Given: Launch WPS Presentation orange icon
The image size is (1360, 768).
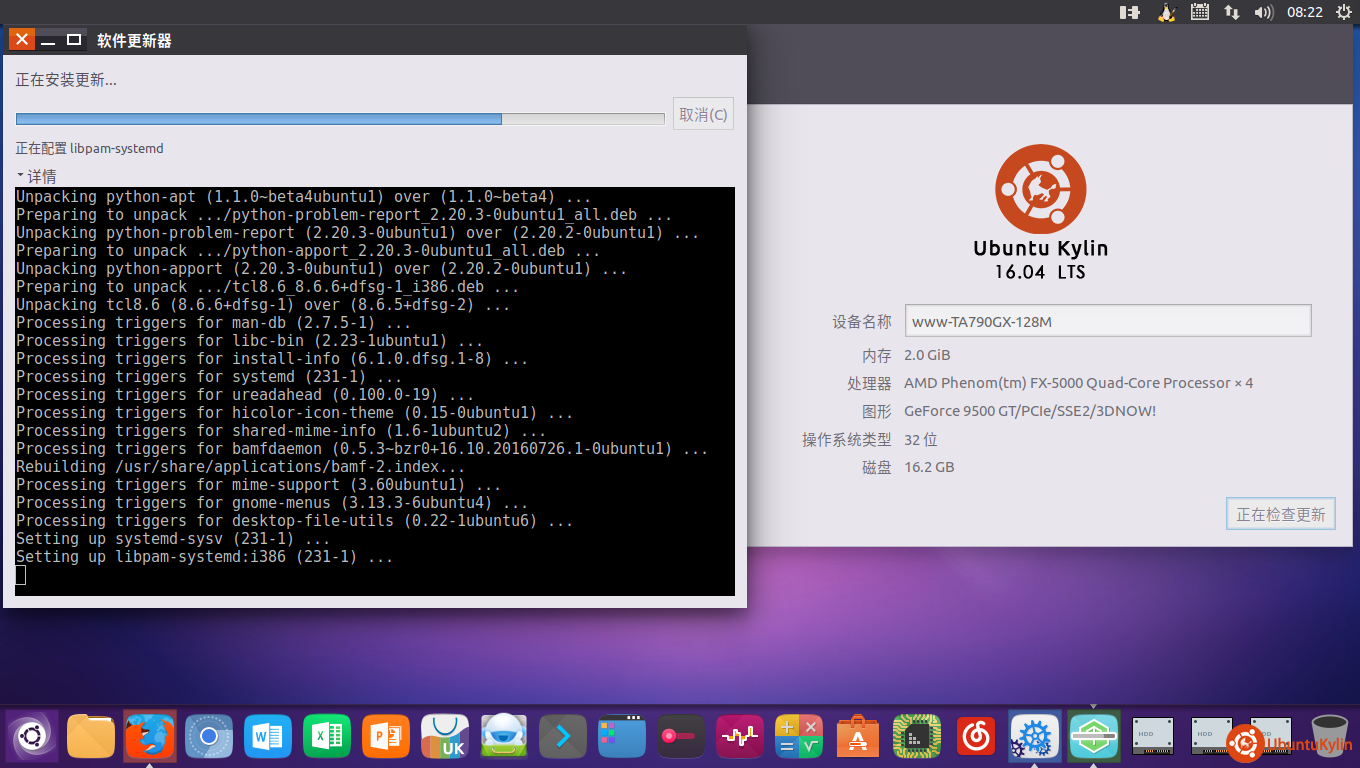Looking at the screenshot, I should [x=386, y=737].
